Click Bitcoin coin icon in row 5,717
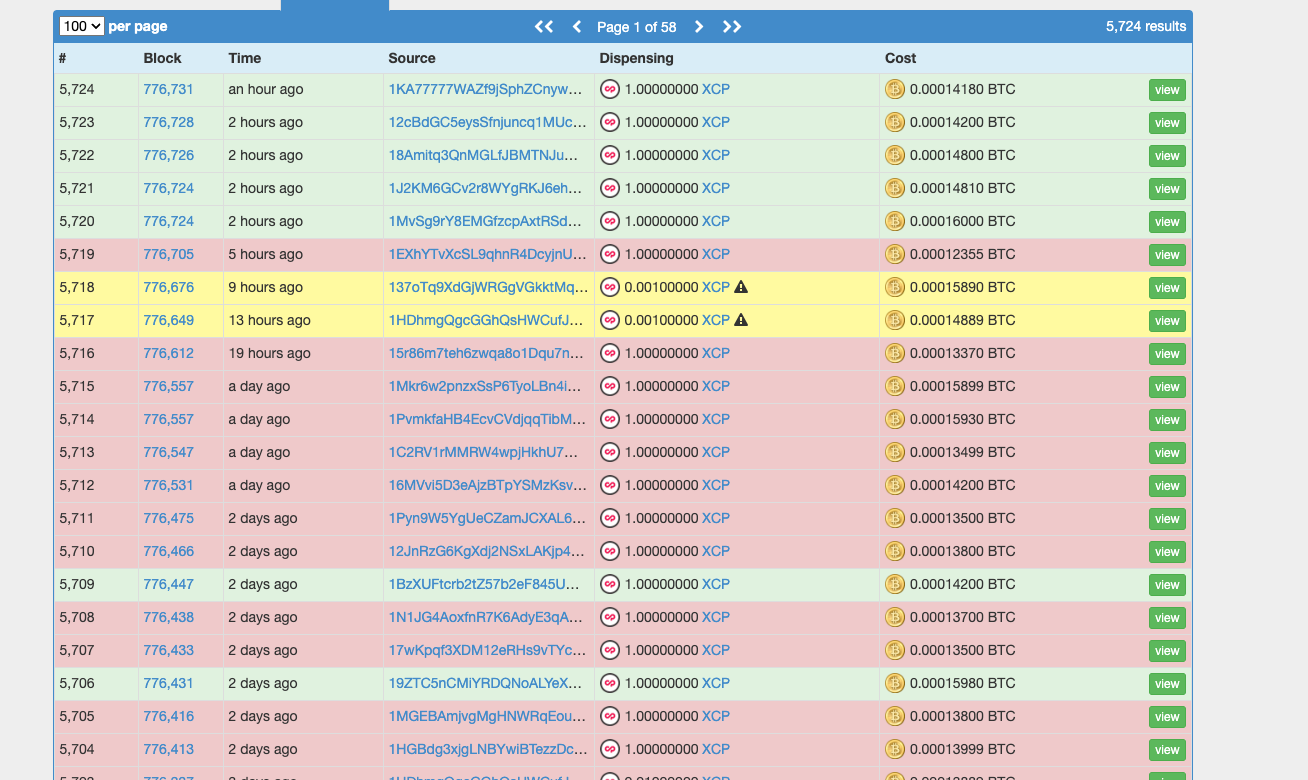 [895, 320]
